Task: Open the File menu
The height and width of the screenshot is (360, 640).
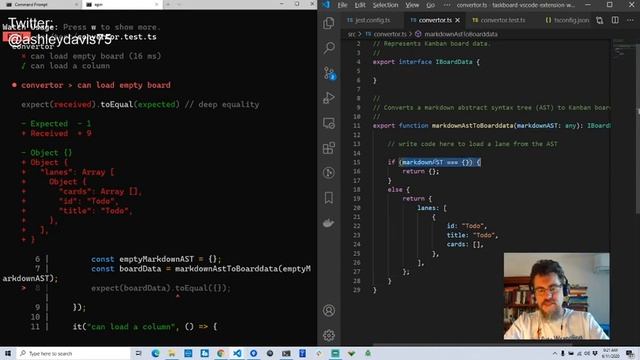Action: click(342, 5)
